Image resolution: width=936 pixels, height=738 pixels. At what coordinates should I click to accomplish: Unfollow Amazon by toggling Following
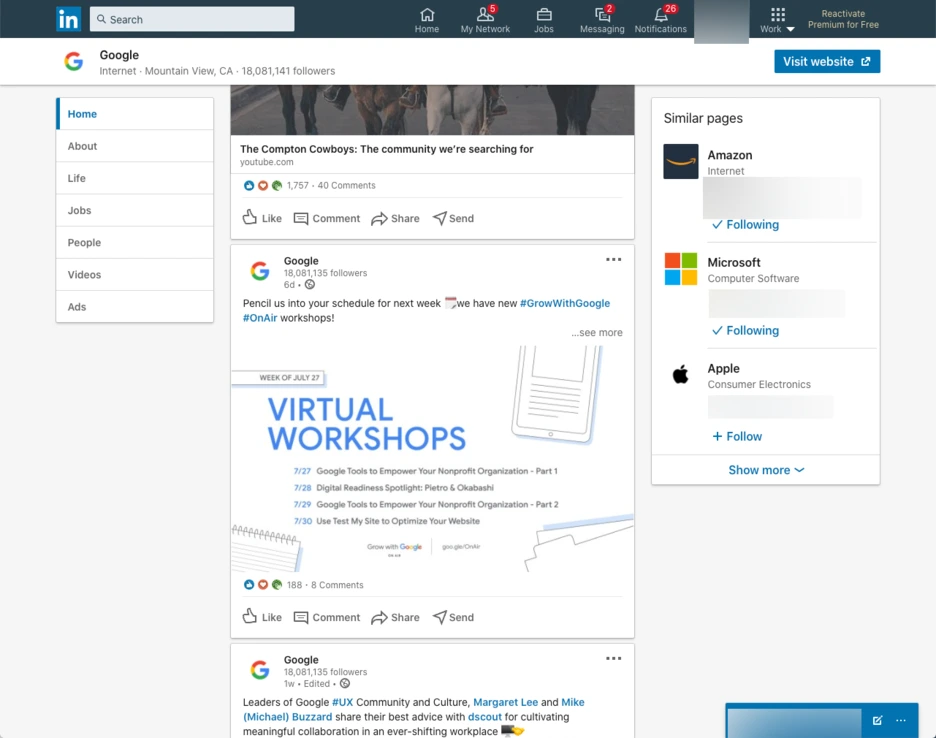coord(744,224)
